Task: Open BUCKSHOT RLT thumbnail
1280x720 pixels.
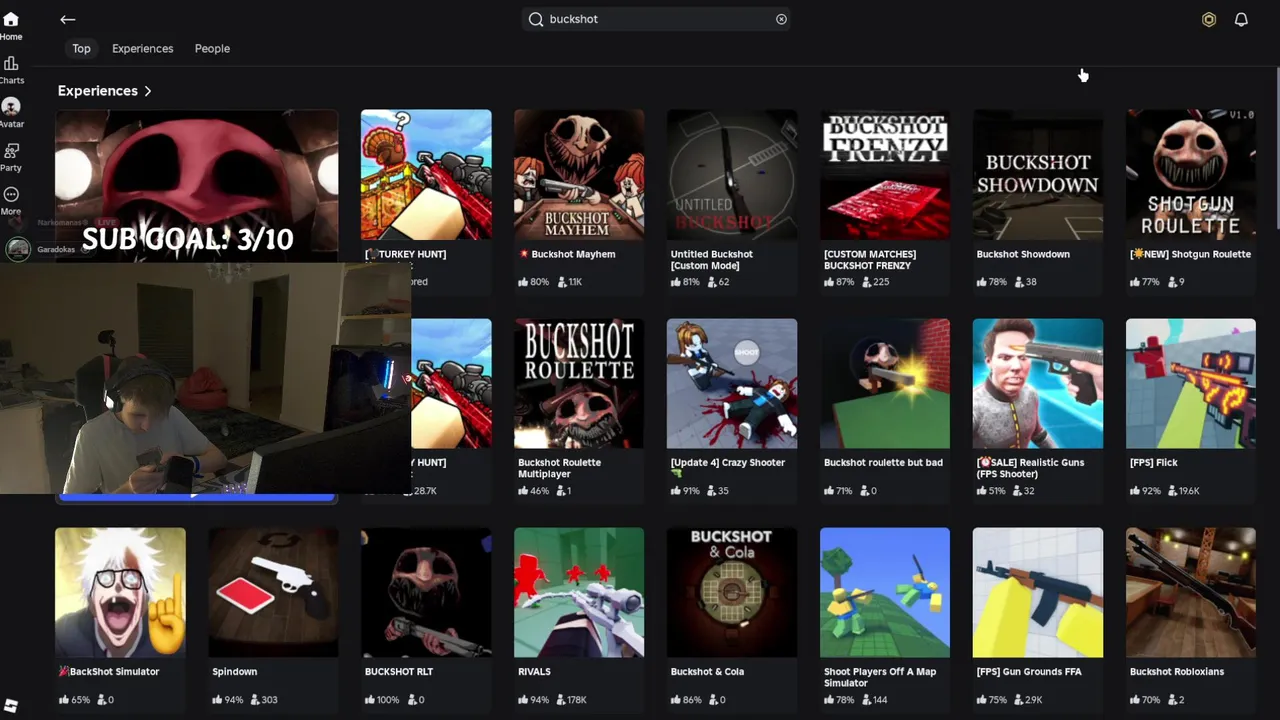Action: [x=426, y=593]
